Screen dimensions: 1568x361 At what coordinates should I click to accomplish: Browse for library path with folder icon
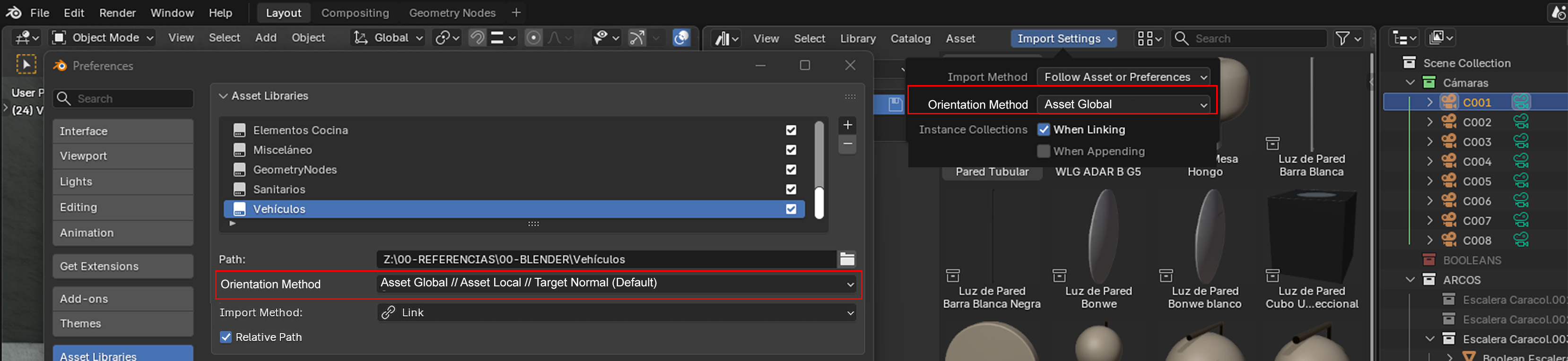pos(847,259)
